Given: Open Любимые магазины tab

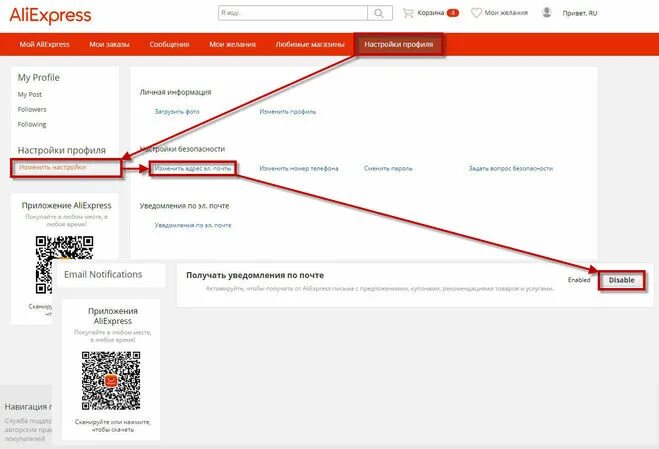Looking at the screenshot, I should pyautogui.click(x=310, y=44).
